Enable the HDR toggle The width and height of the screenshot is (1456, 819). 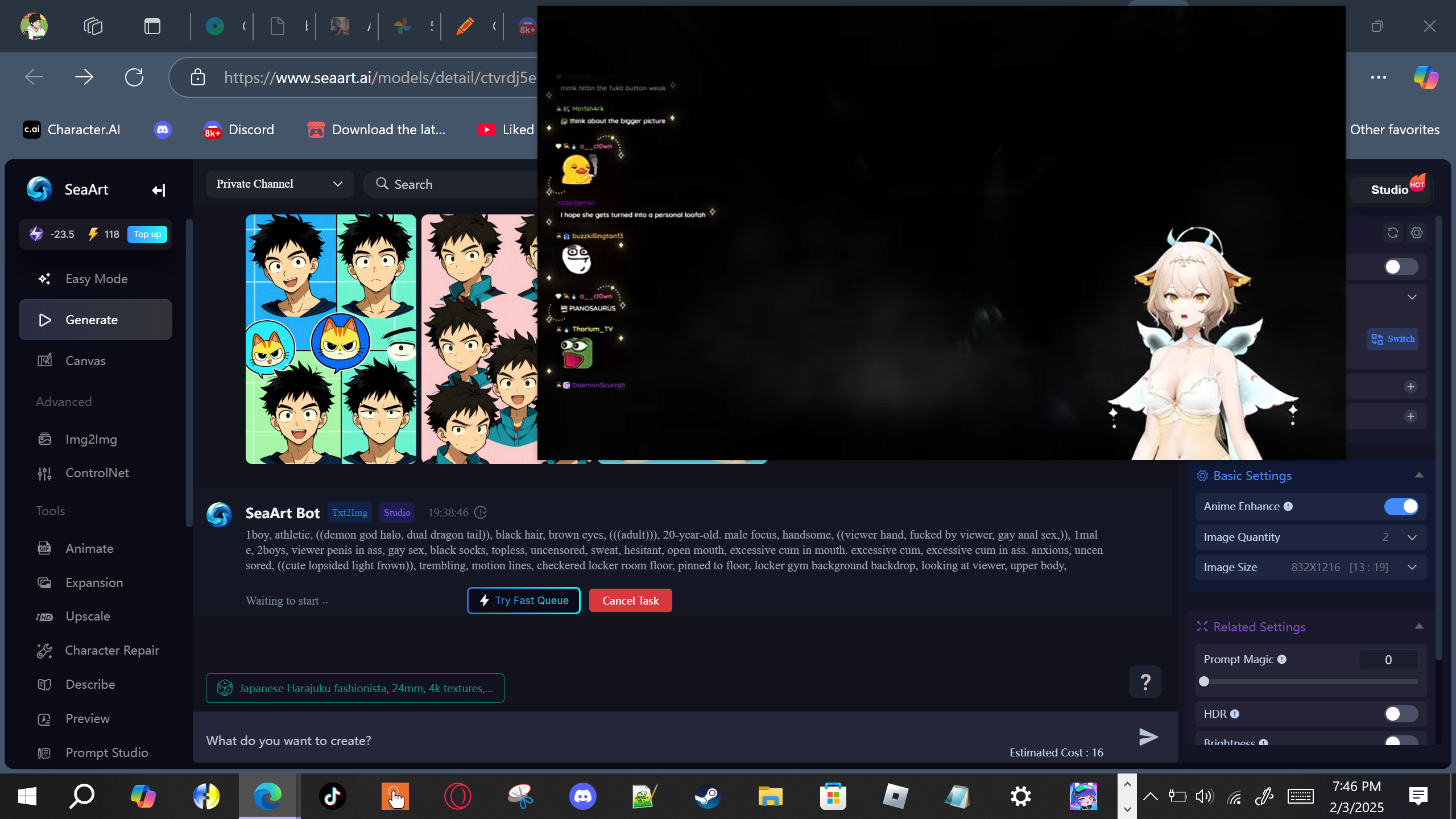coord(1401,714)
